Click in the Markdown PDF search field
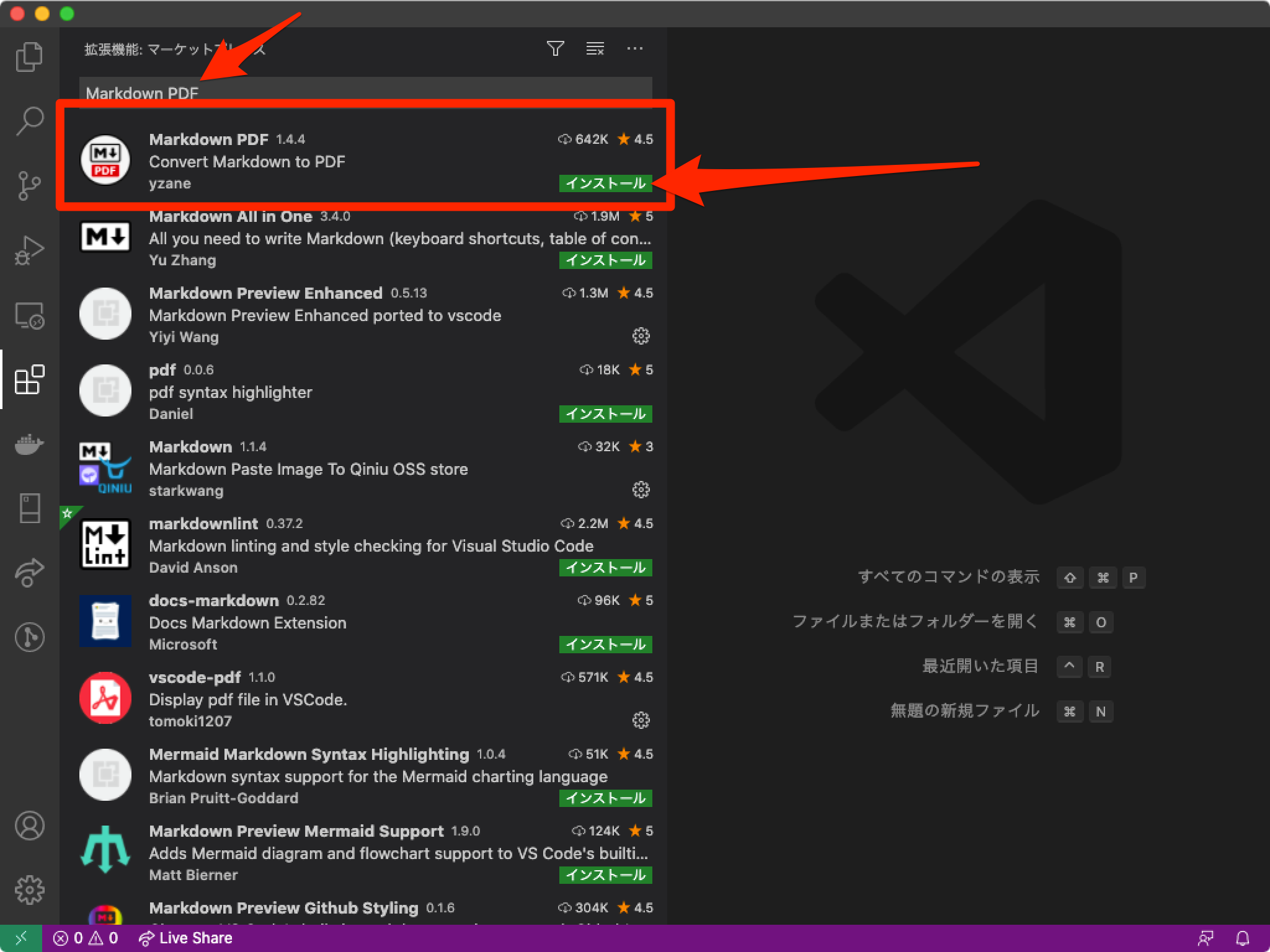1270x952 pixels. [x=366, y=93]
